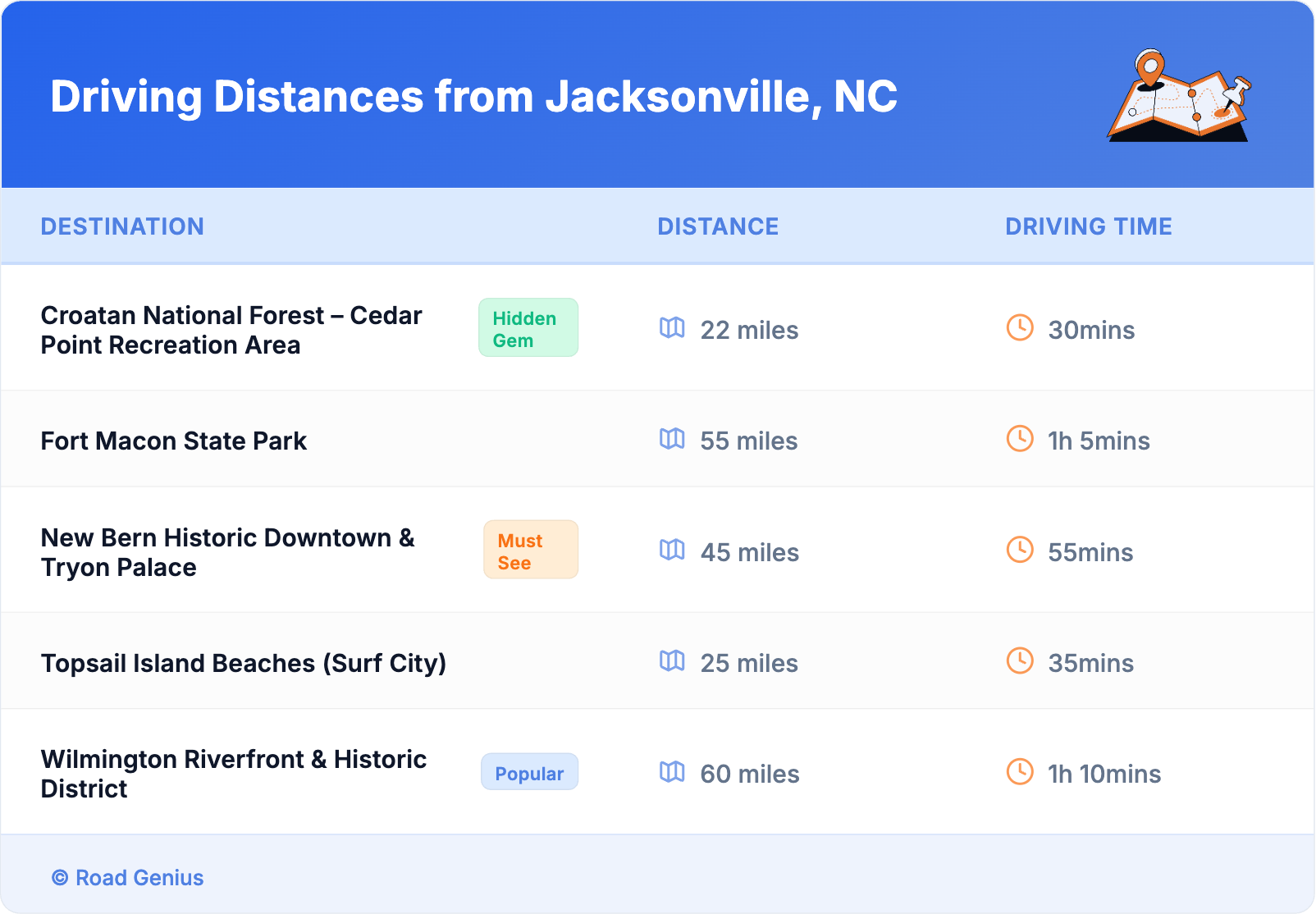Click the map icon beside 55 miles
This screenshot has width=1316, height=914.
click(x=672, y=439)
